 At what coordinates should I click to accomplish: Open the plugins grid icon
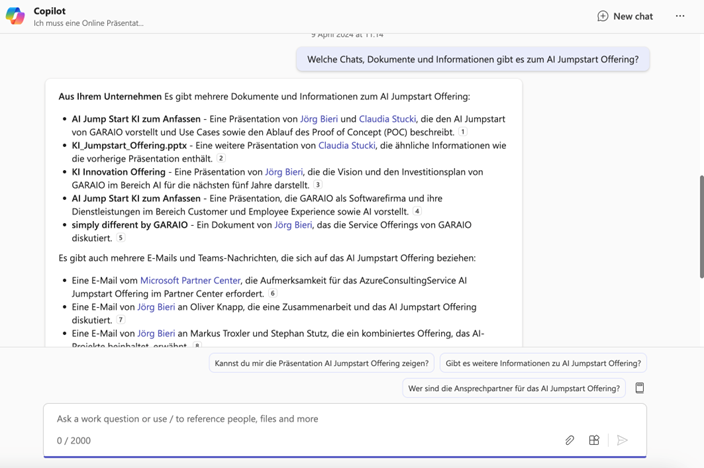click(594, 440)
